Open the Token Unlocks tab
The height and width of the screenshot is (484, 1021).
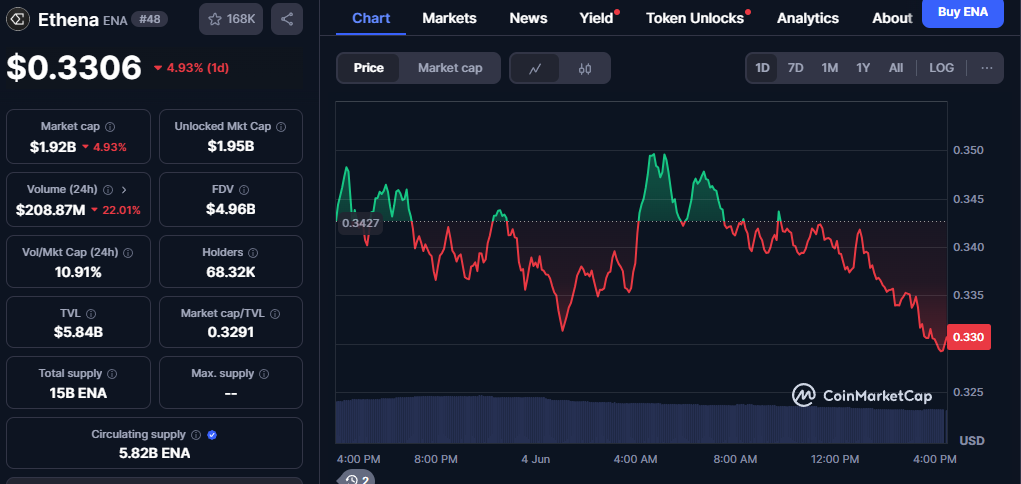tap(695, 18)
